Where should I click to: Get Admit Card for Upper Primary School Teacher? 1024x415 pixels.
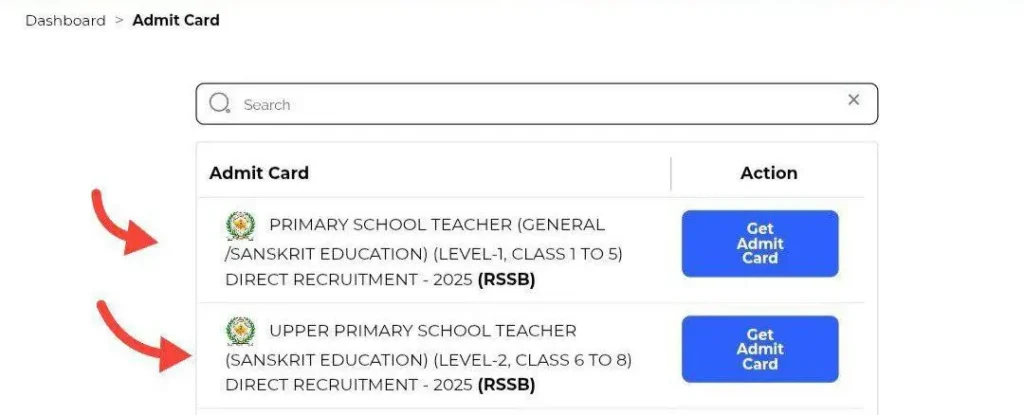pyautogui.click(x=760, y=349)
